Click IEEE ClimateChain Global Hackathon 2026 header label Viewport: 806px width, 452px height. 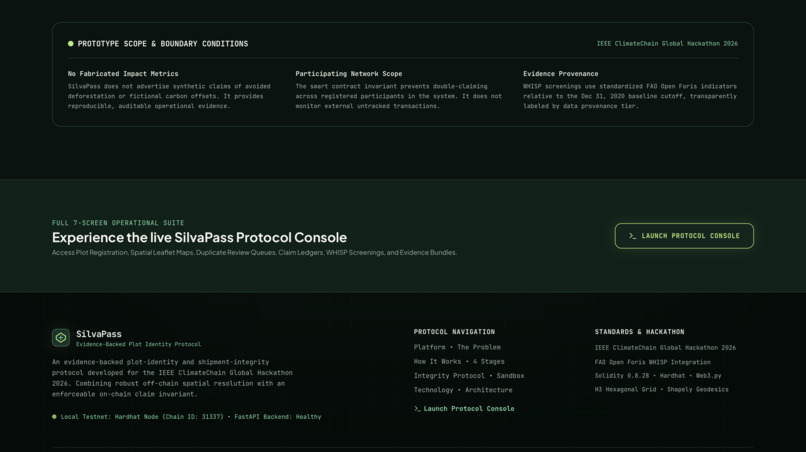click(667, 44)
